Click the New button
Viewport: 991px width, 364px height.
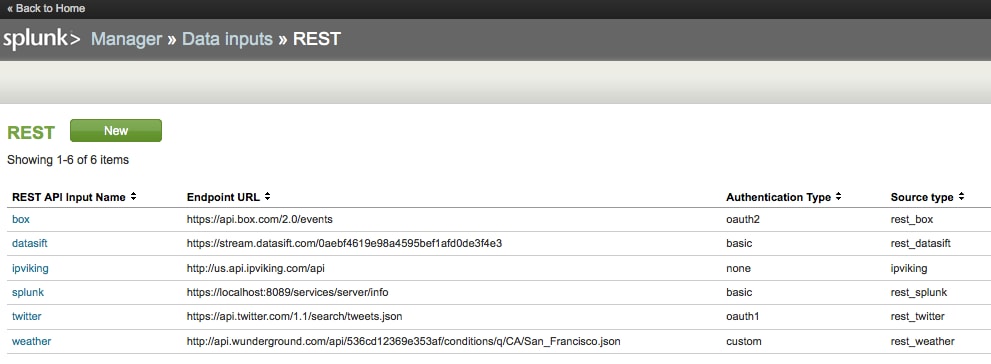click(x=116, y=131)
